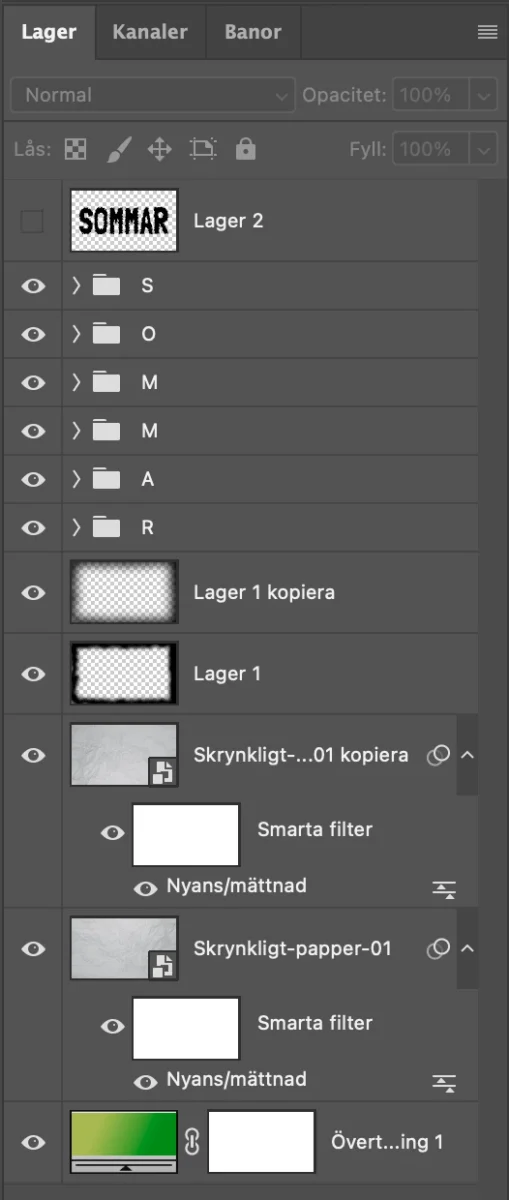Lock position move-arrows icon
The height and width of the screenshot is (1200, 509).
pyautogui.click(x=160, y=150)
